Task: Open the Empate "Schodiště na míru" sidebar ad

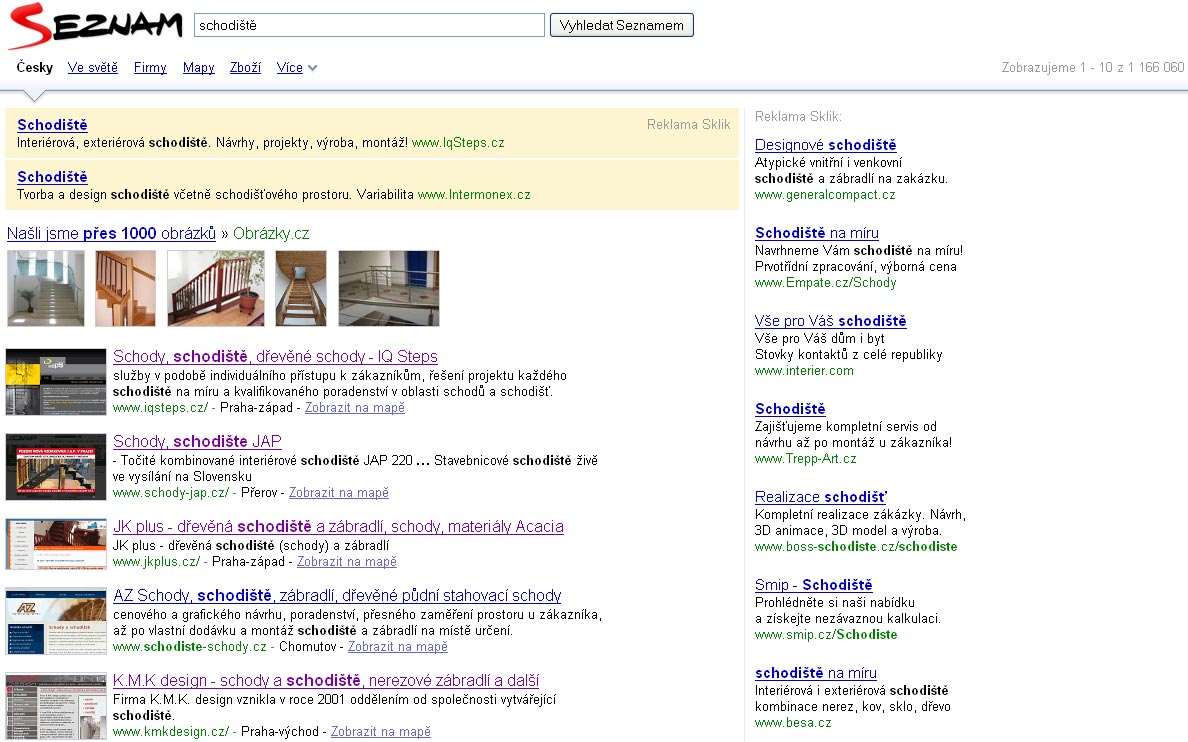Action: click(x=817, y=233)
